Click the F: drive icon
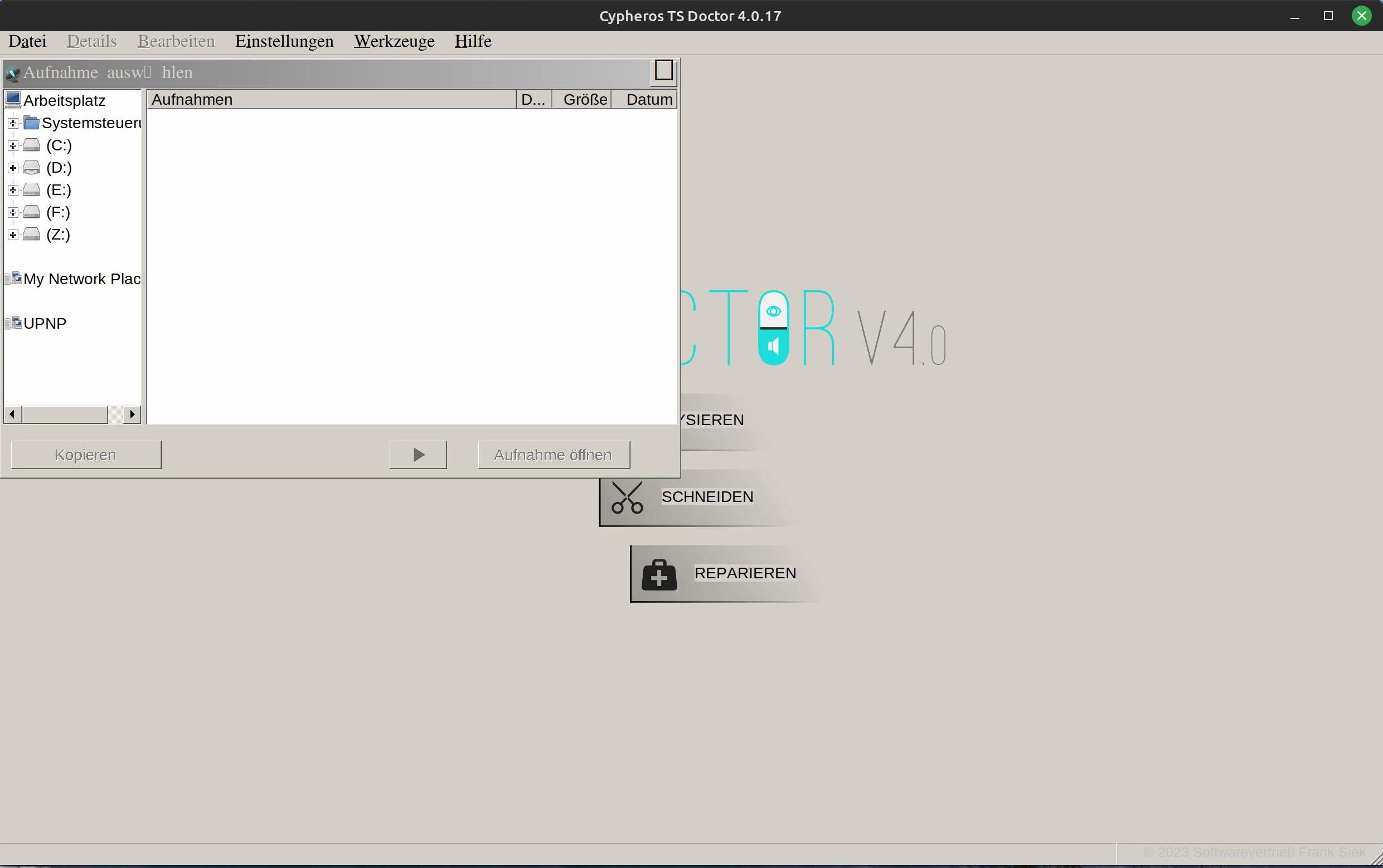This screenshot has height=868, width=1383. point(32,212)
